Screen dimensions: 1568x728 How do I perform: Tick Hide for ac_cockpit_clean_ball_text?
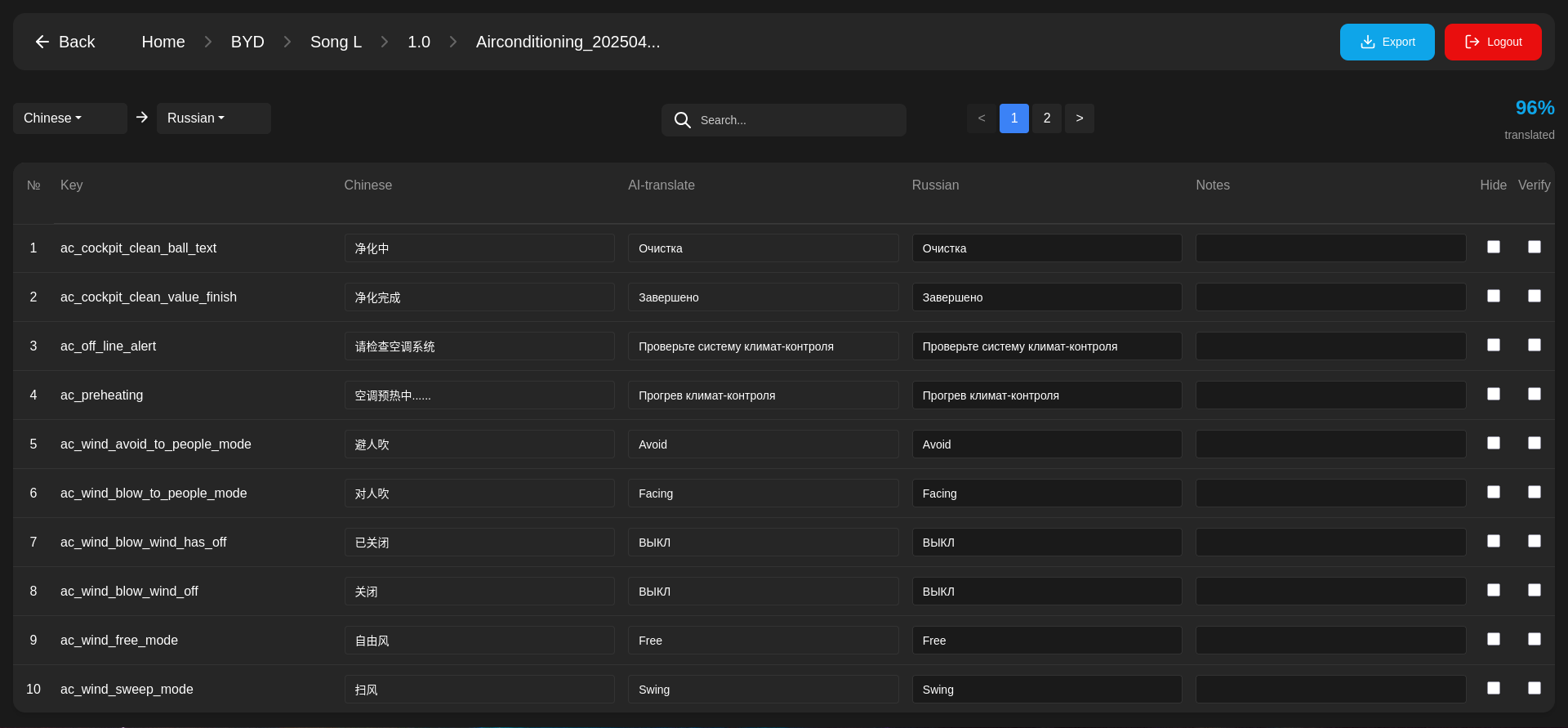[x=1494, y=247]
